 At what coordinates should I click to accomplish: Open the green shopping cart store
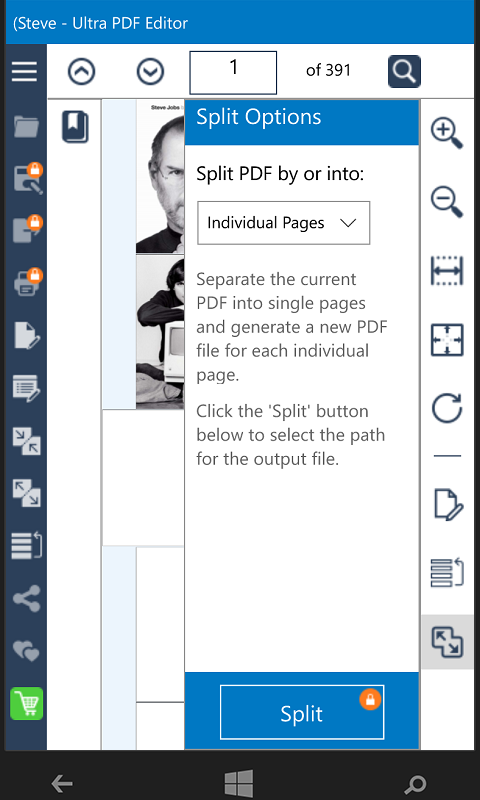[x=27, y=704]
